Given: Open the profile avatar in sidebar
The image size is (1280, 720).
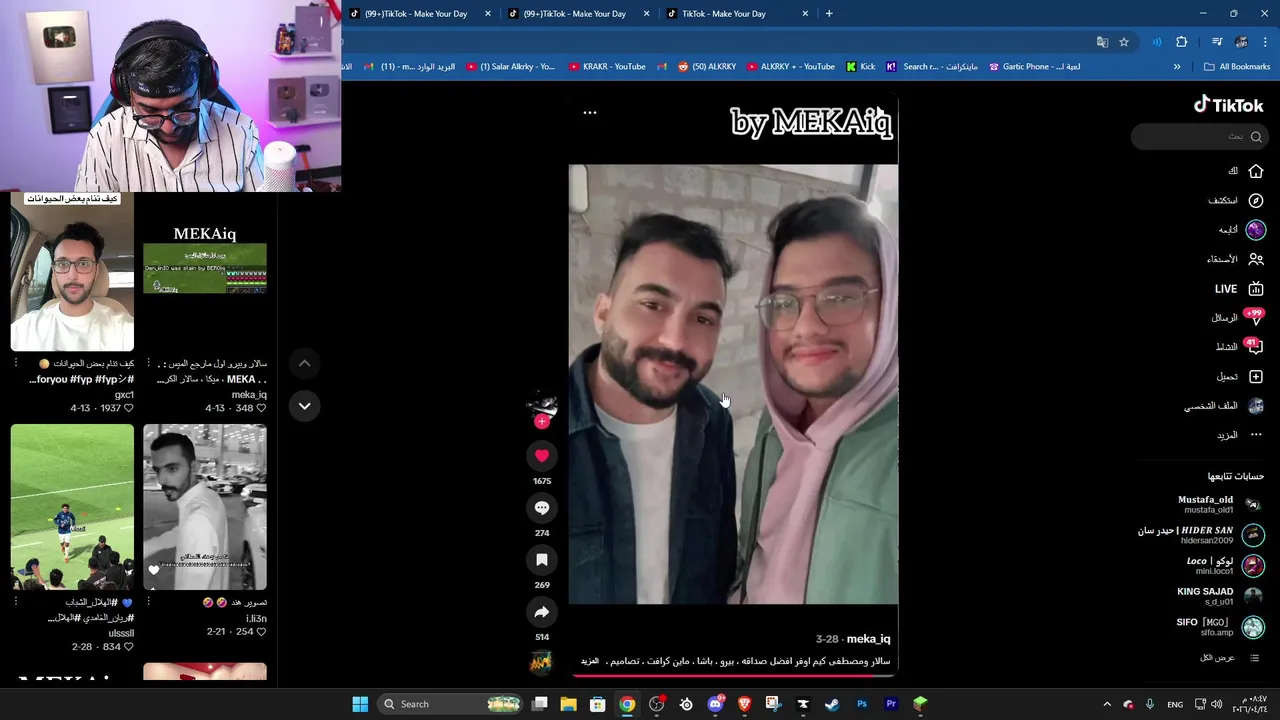Looking at the screenshot, I should click(x=1256, y=406).
